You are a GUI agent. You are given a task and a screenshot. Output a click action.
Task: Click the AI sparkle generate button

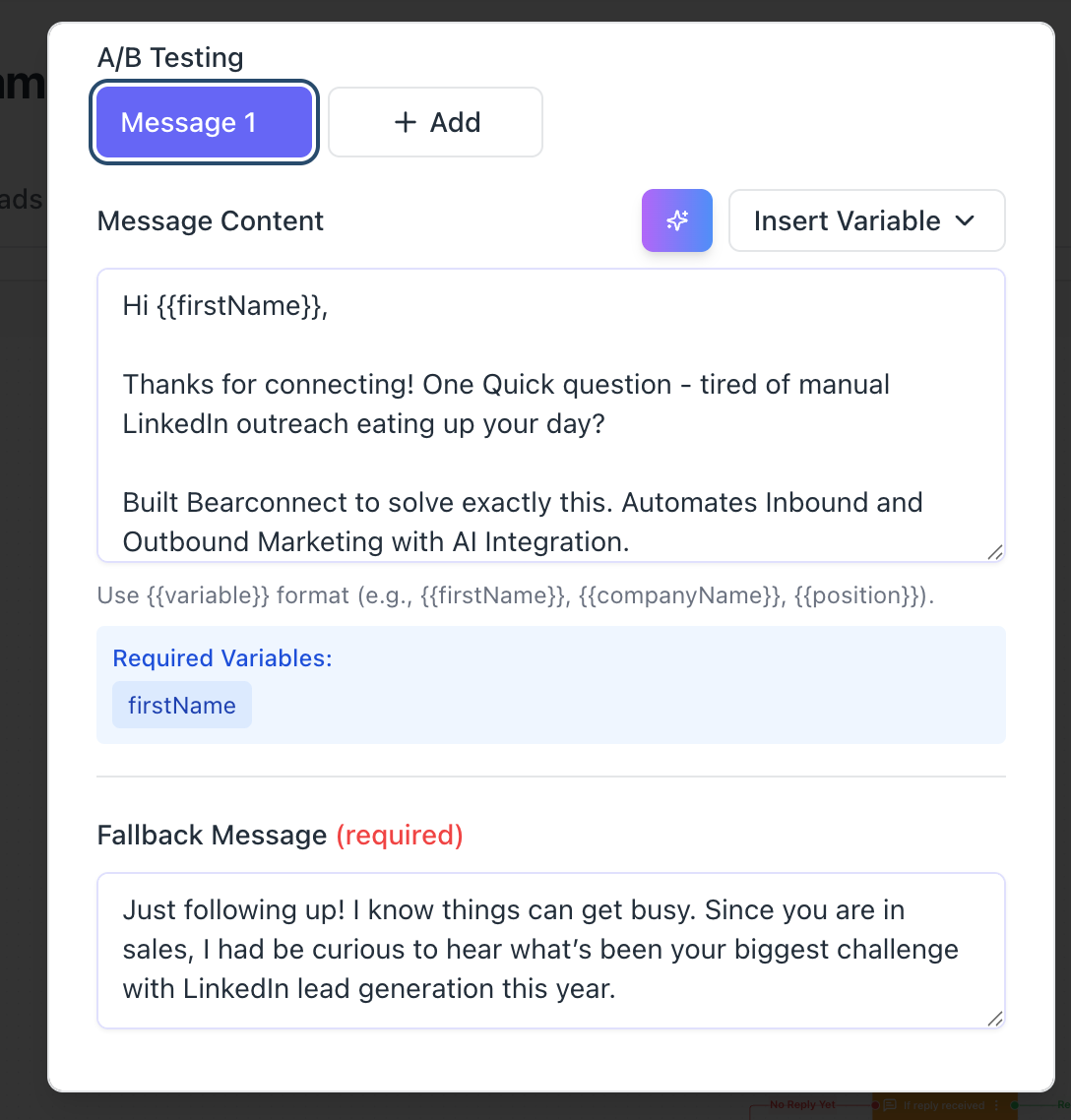(x=677, y=220)
